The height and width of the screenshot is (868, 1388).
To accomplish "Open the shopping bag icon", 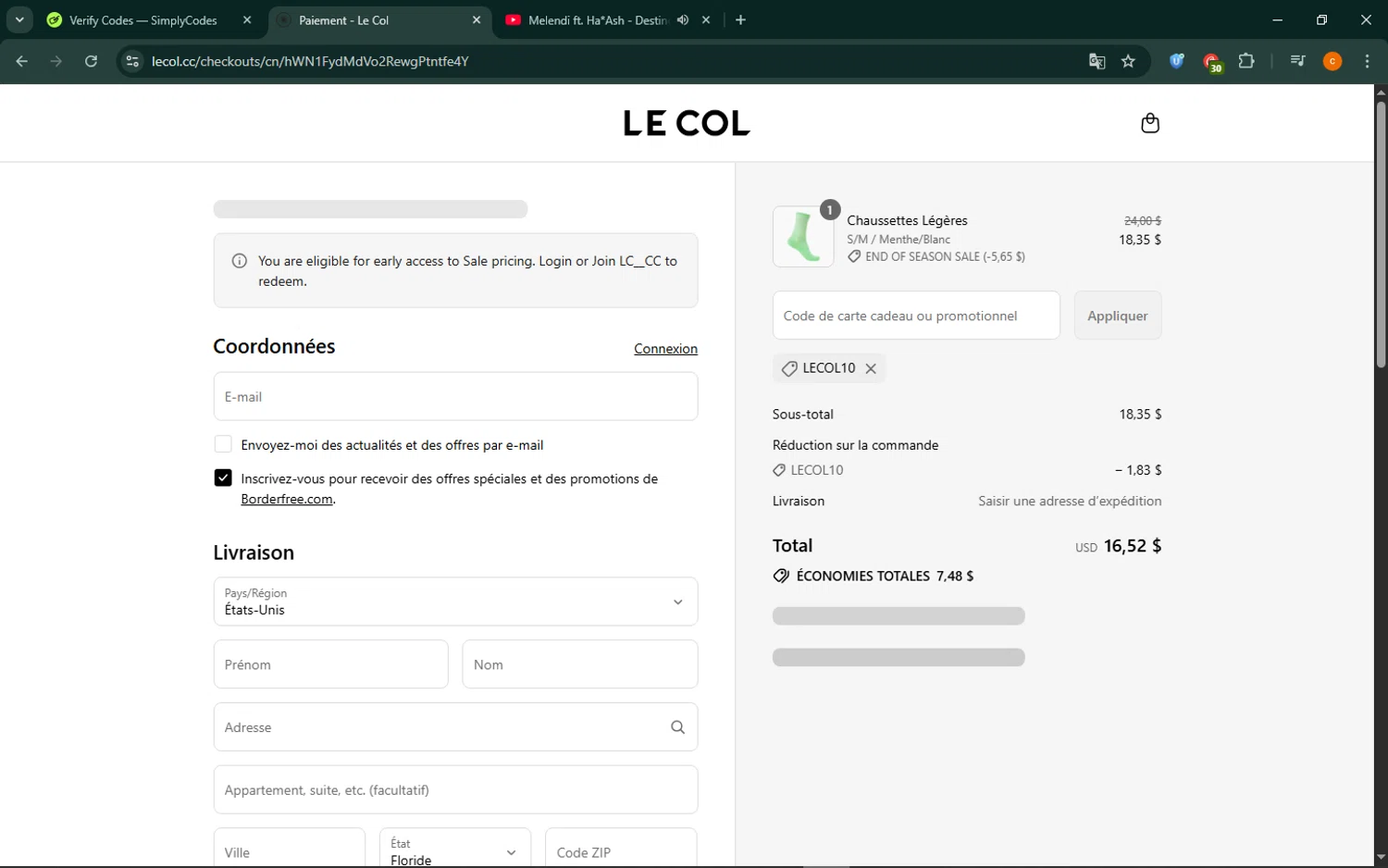I will (x=1149, y=123).
